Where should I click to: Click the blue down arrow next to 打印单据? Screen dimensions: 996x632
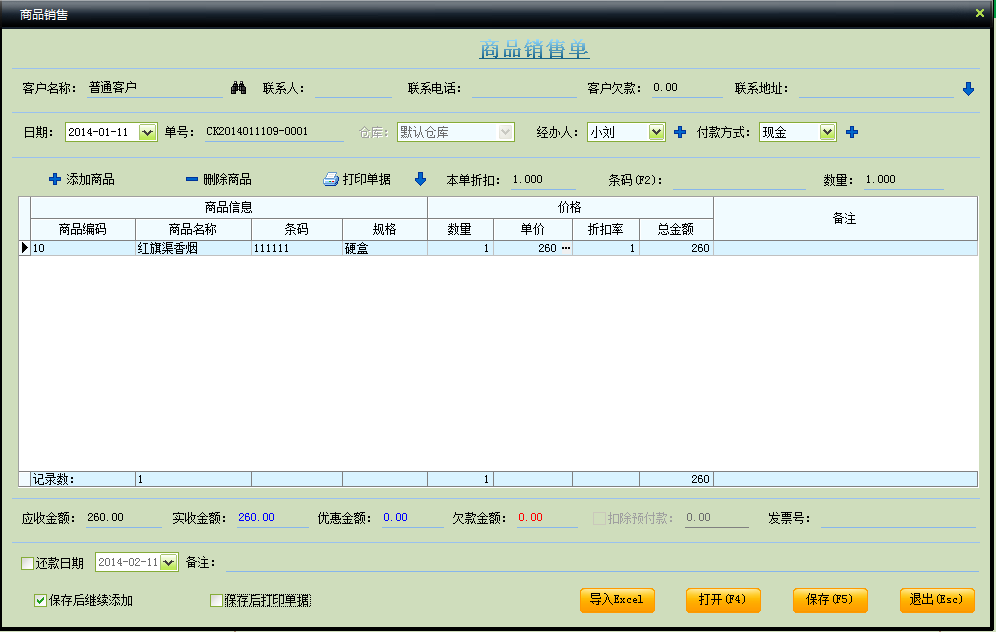(420, 180)
